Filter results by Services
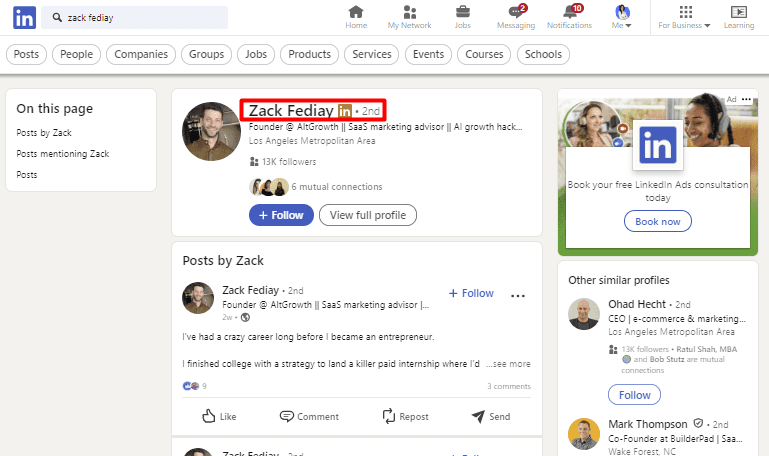 (372, 54)
